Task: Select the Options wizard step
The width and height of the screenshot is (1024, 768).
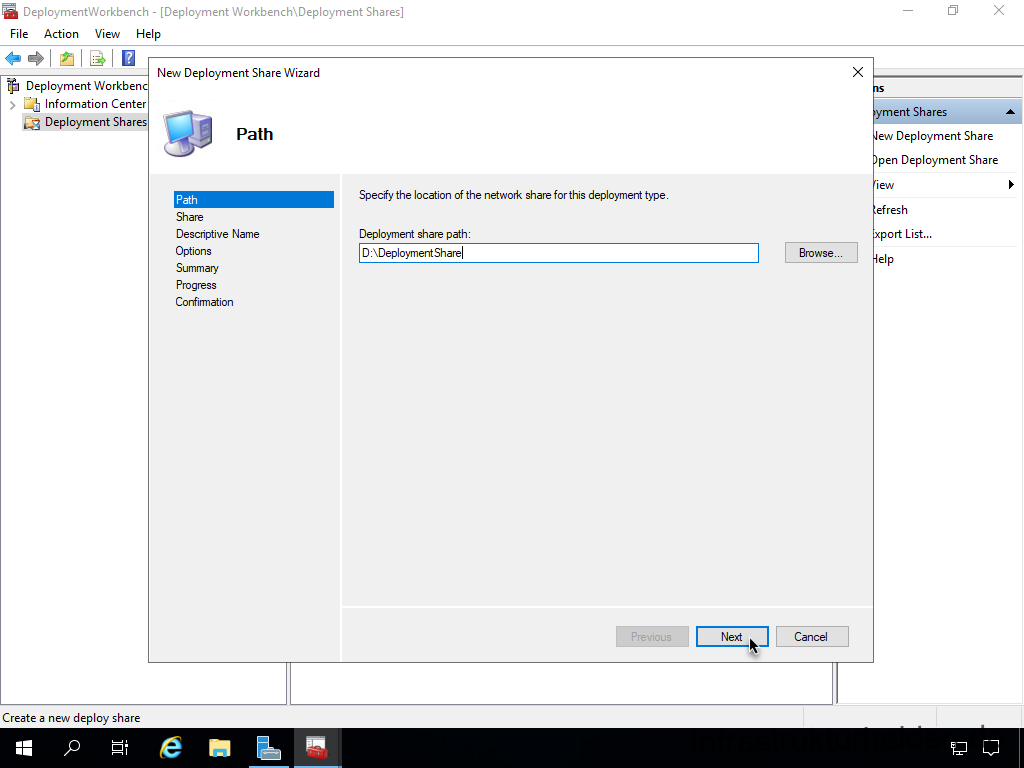Action: 193,251
